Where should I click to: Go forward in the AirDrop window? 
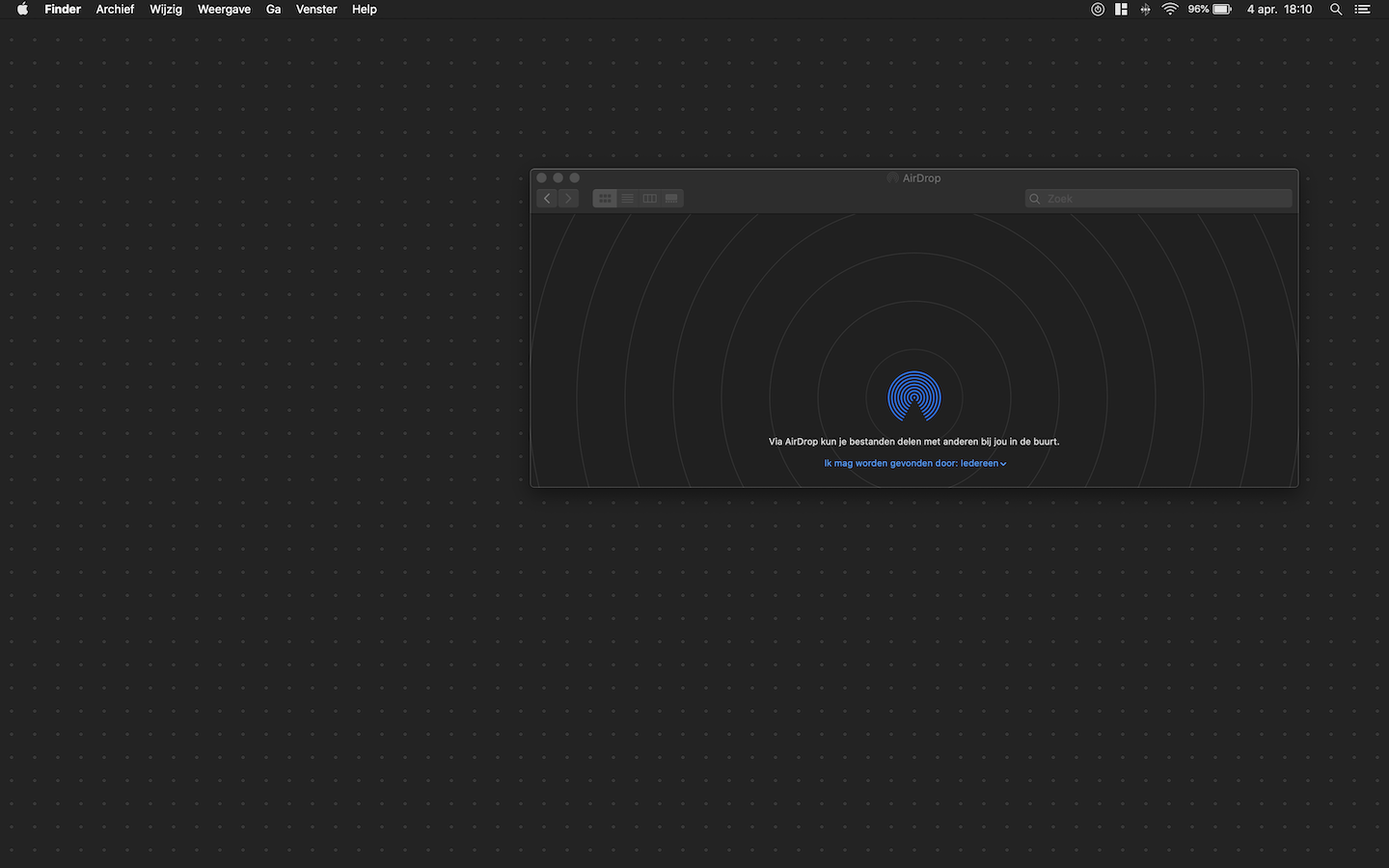point(568,198)
